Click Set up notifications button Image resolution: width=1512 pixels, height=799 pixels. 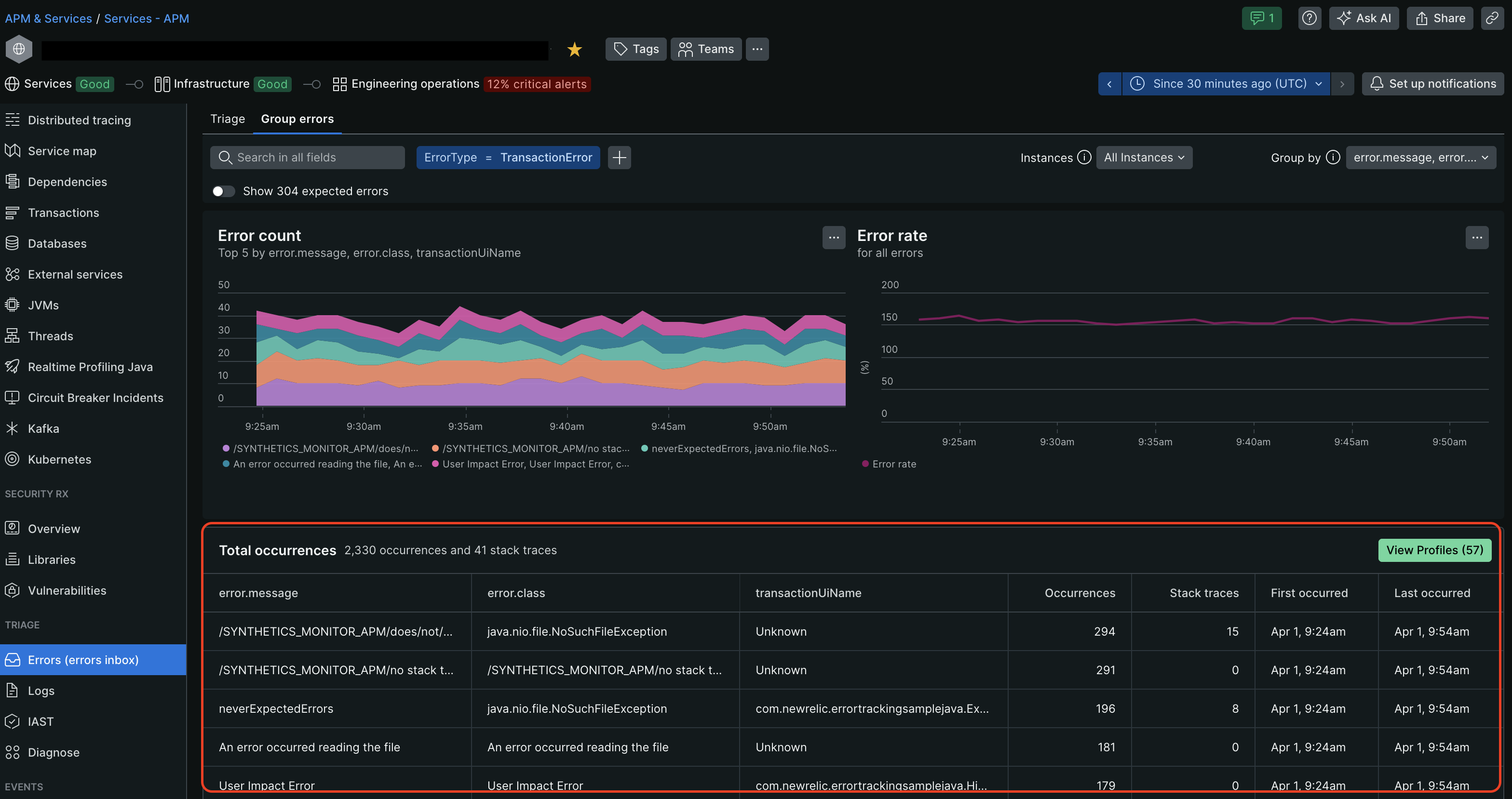pyautogui.click(x=1433, y=84)
